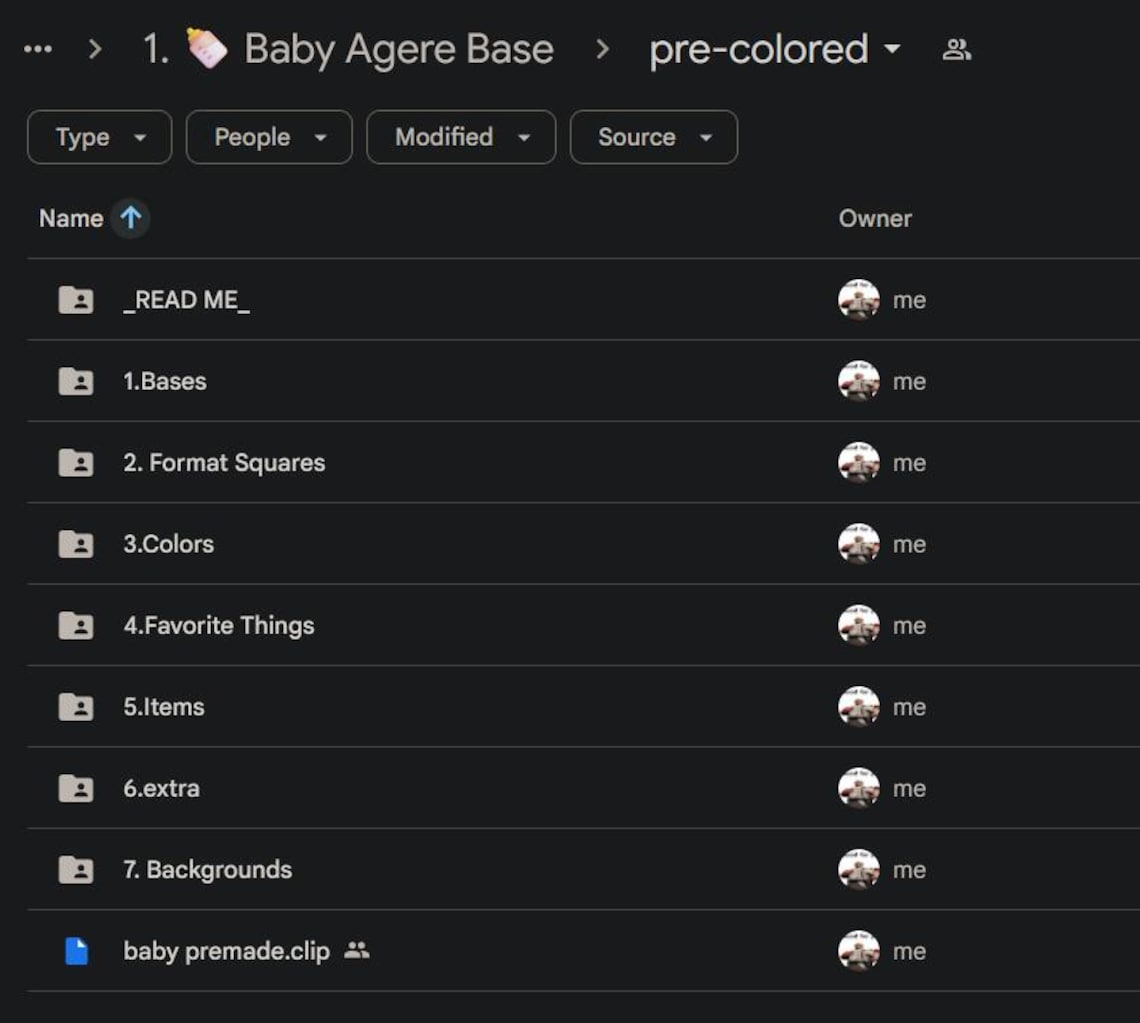Click the shared icon beside baby premade.clip
The image size is (1140, 1023).
point(356,950)
